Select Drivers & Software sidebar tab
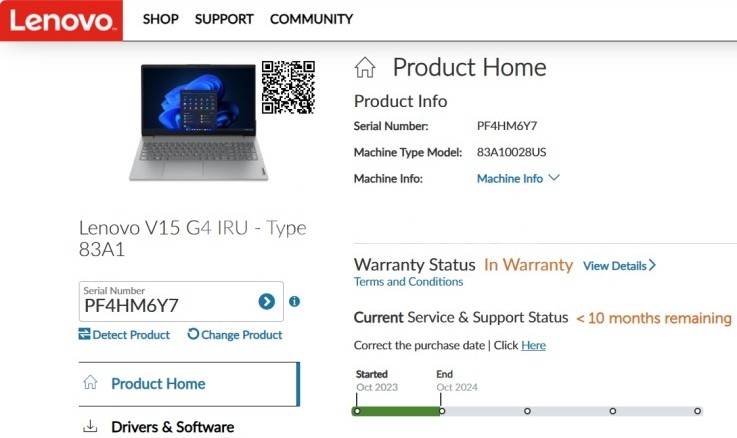Image resolution: width=737 pixels, height=438 pixels. (x=172, y=427)
